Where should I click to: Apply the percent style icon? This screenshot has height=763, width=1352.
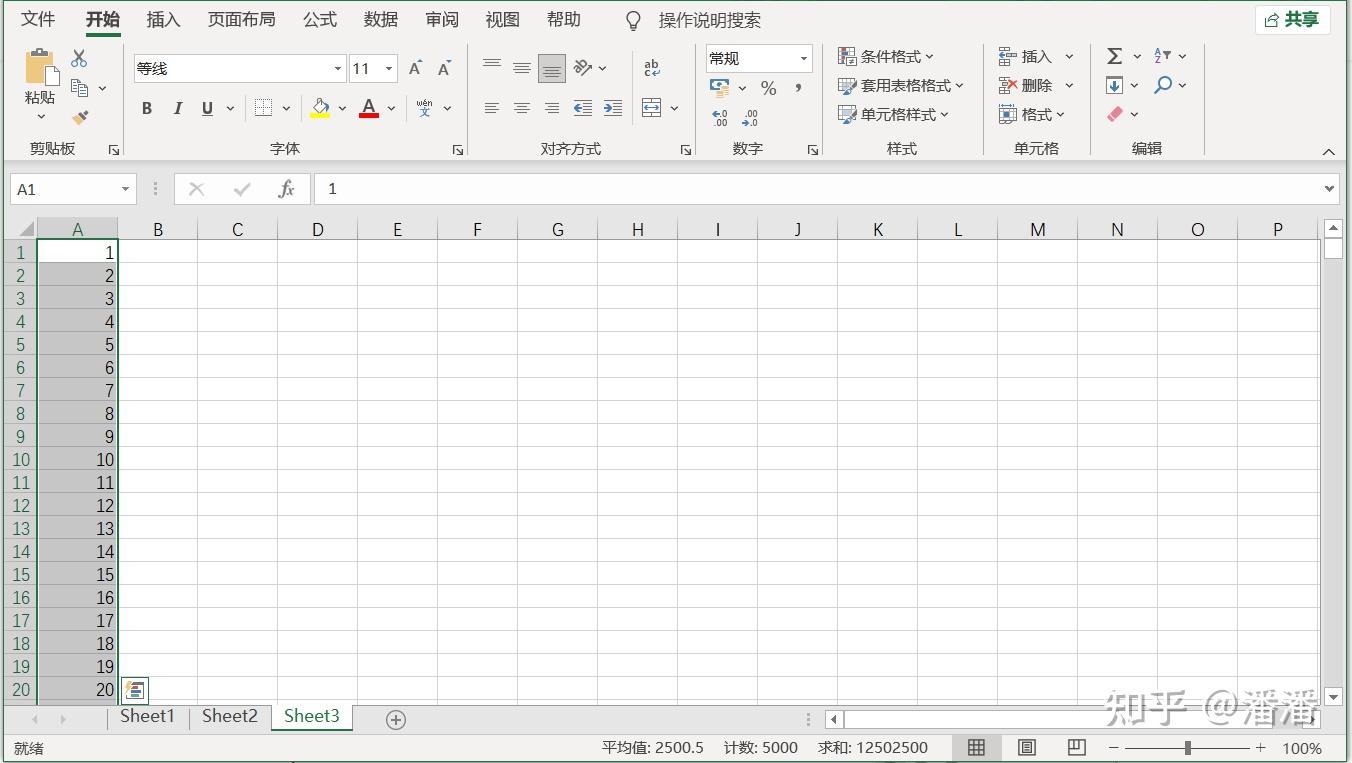[x=768, y=88]
